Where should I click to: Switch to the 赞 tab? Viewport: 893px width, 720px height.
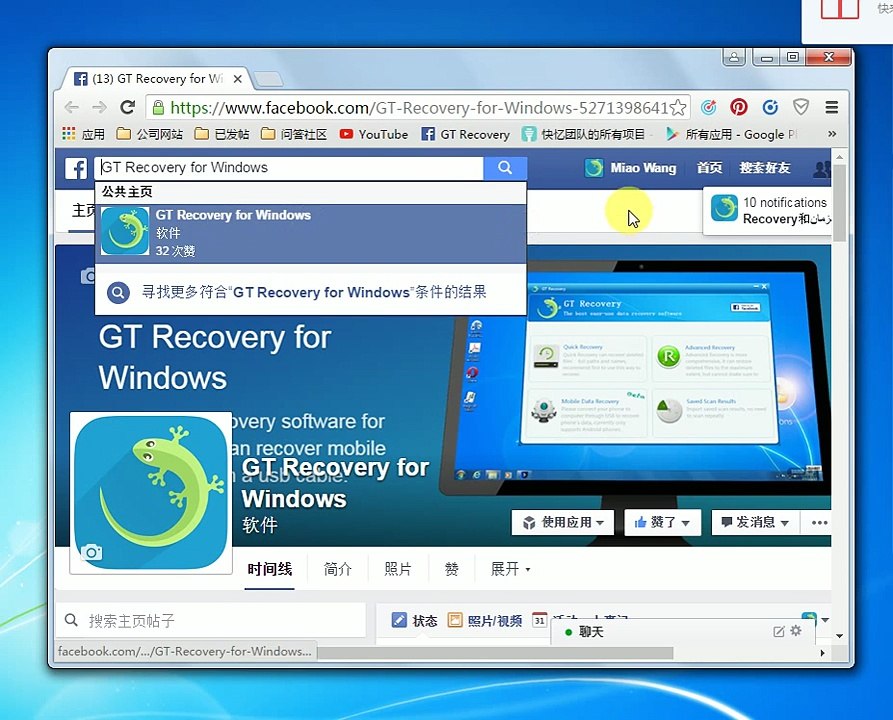coord(452,569)
